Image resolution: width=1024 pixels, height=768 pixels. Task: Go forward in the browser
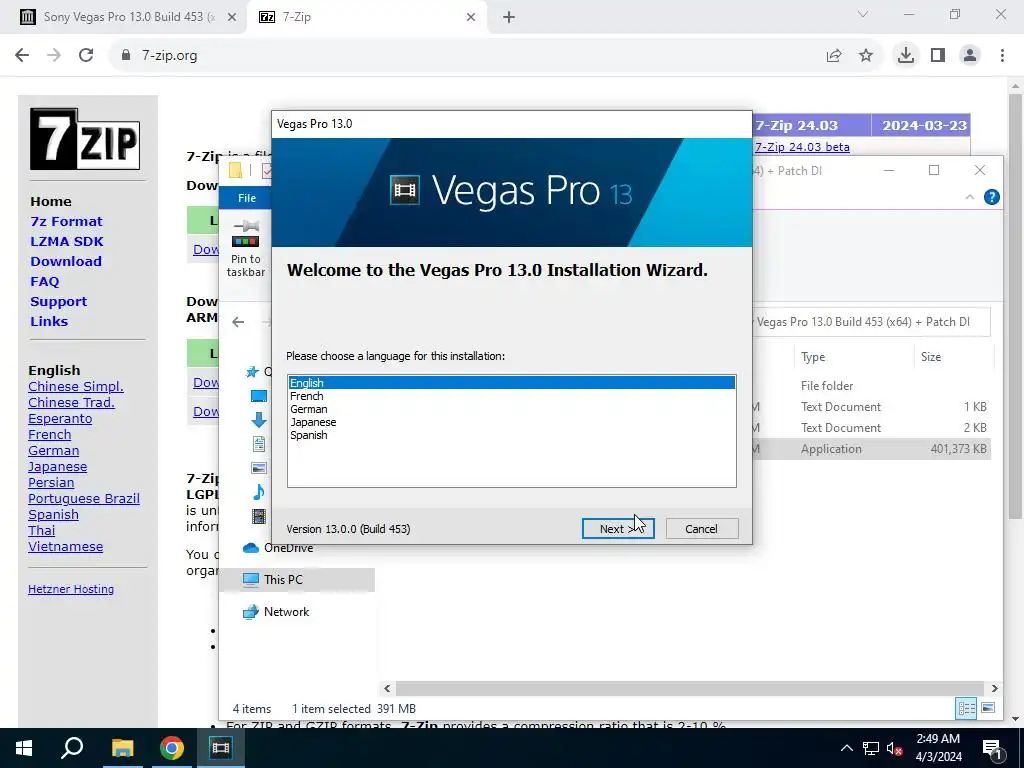[54, 55]
